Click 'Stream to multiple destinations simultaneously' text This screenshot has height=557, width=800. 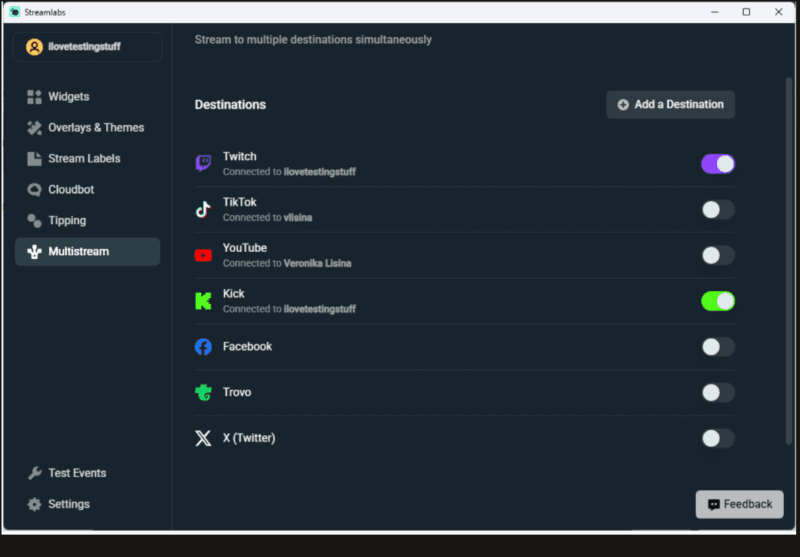pos(313,40)
